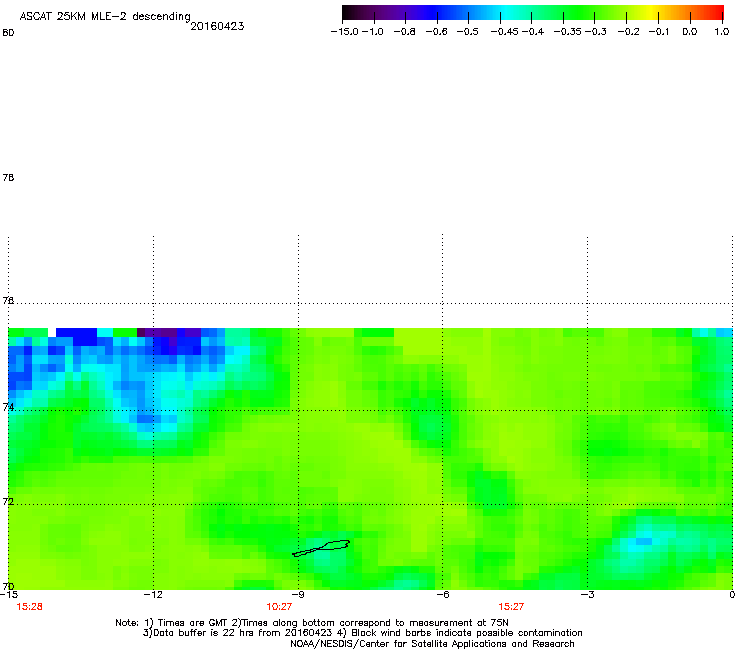Click the color bar label -0.5
The image size is (740, 650).
tap(468, 32)
